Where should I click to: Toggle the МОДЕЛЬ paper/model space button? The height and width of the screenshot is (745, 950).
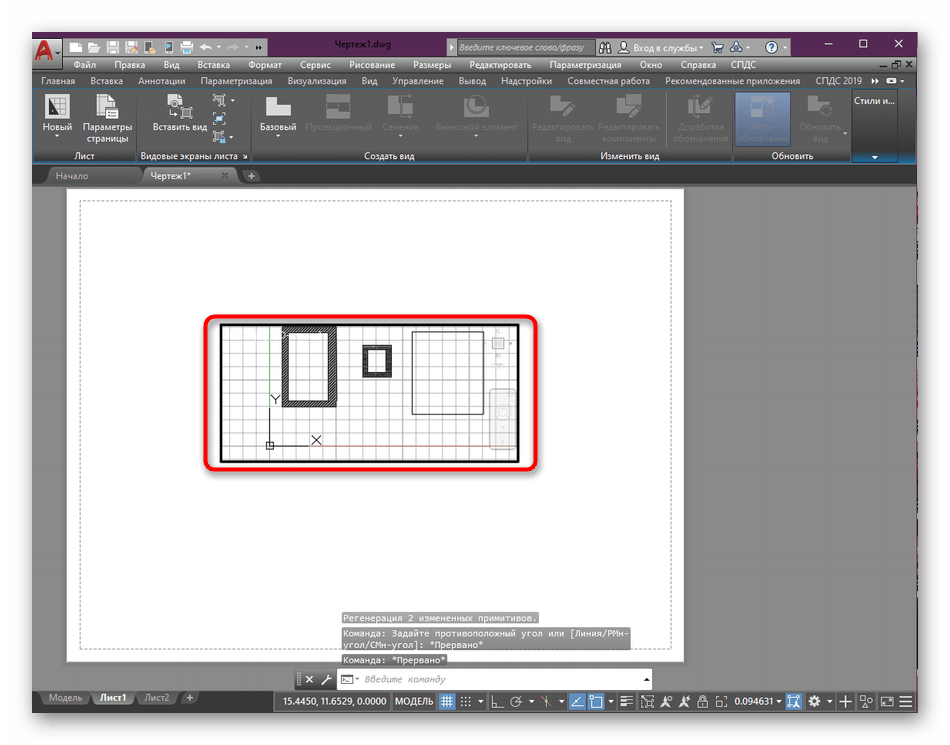(x=414, y=701)
